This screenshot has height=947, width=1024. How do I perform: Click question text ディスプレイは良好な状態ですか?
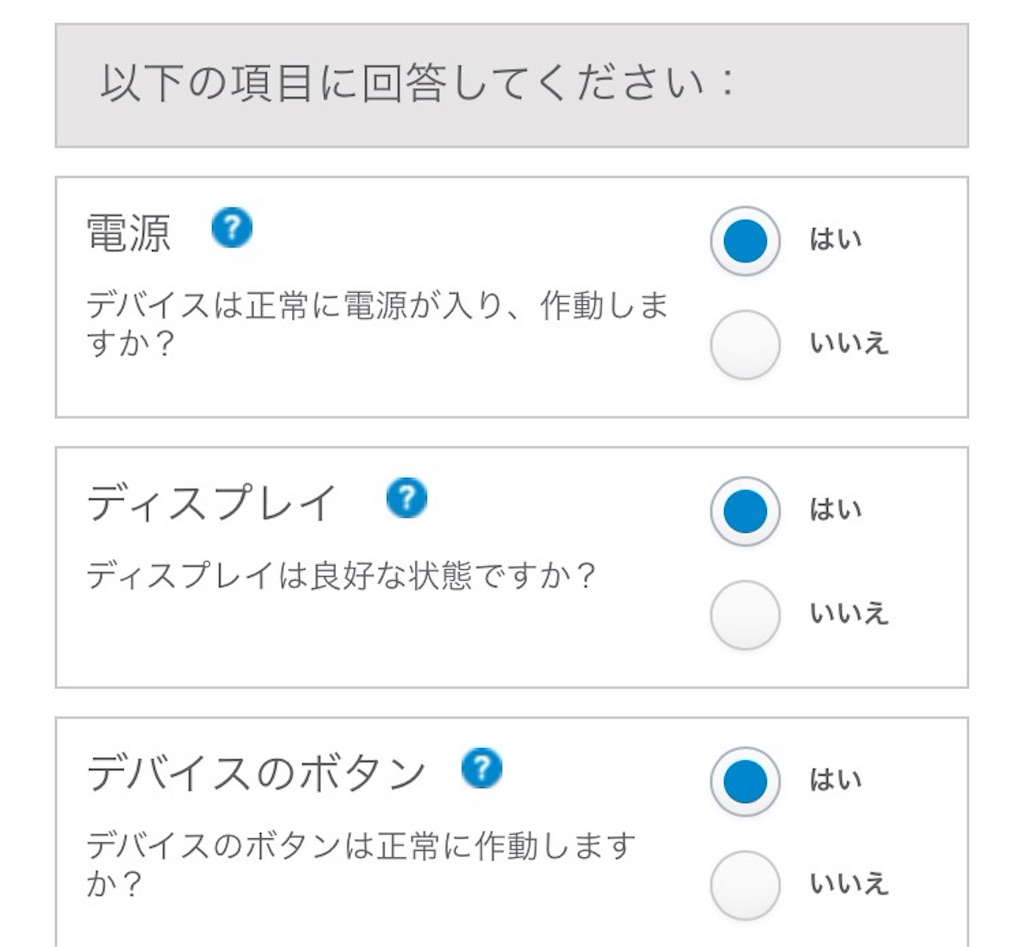341,576
